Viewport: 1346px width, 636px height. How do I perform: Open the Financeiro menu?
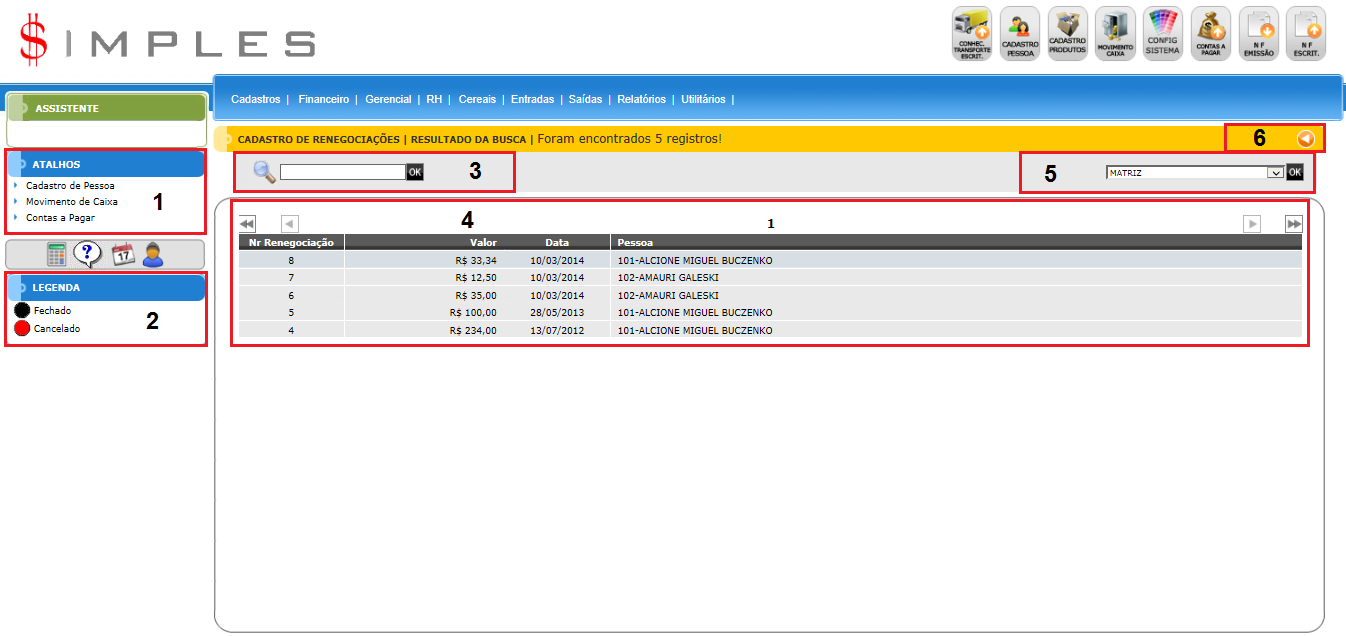click(323, 100)
